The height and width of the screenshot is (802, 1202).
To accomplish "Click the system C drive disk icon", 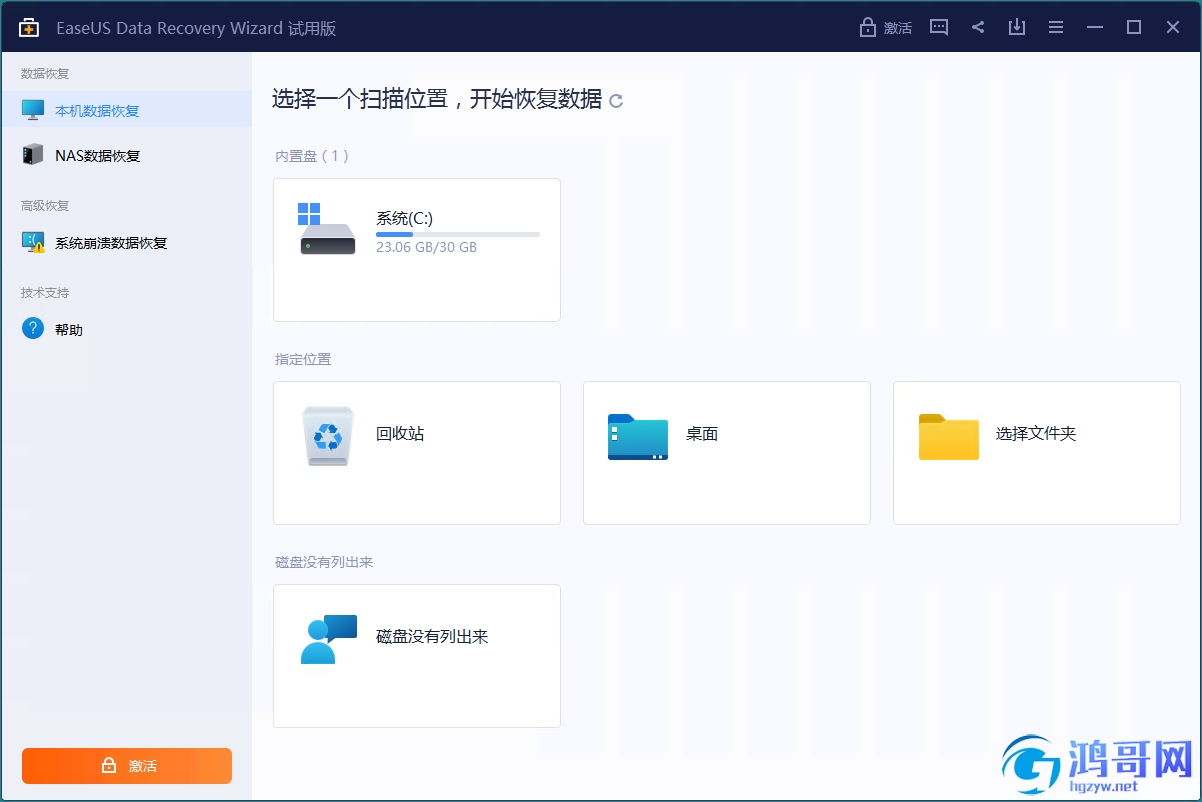I will pos(327,229).
